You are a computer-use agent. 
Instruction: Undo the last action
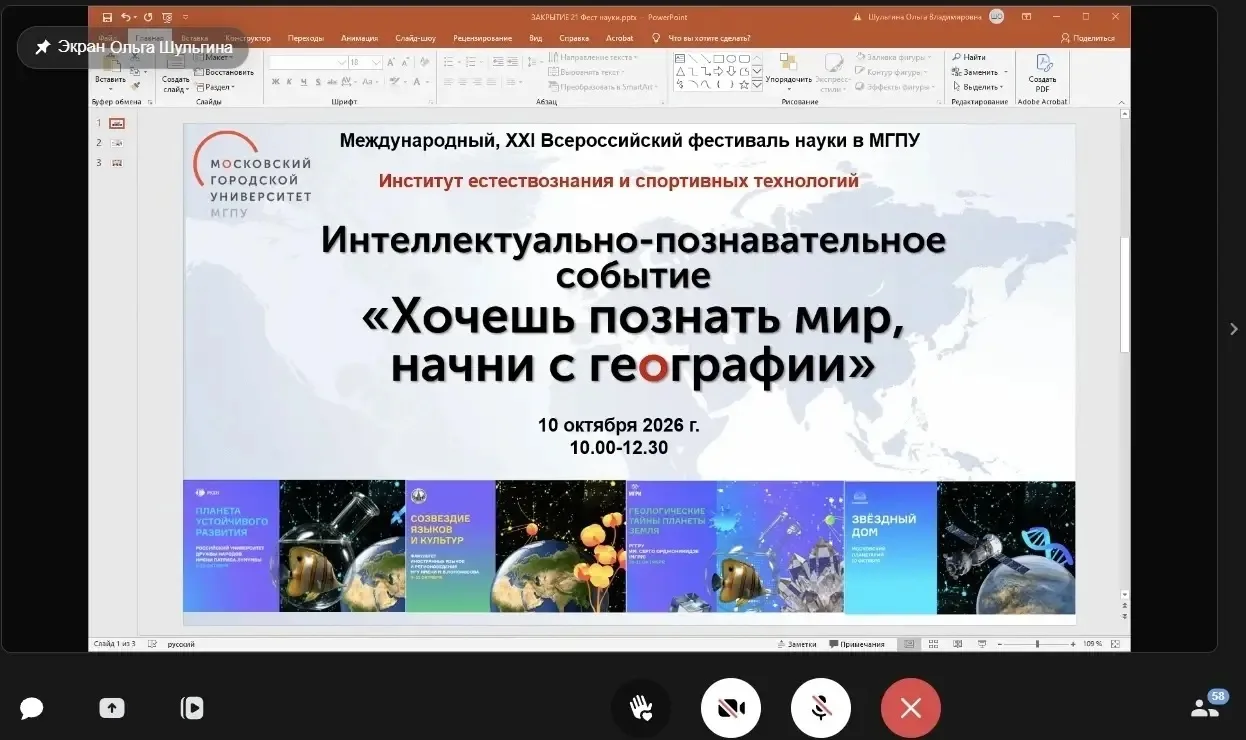(x=126, y=17)
